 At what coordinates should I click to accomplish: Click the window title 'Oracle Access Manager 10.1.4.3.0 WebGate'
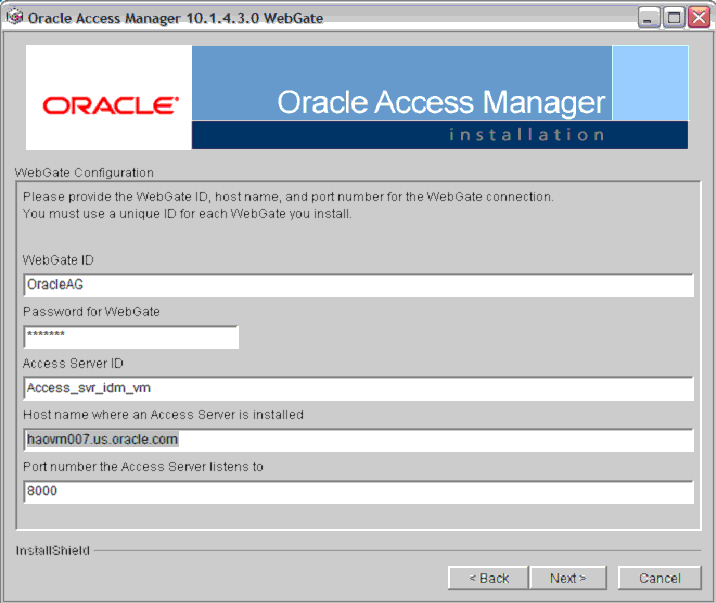(x=175, y=18)
